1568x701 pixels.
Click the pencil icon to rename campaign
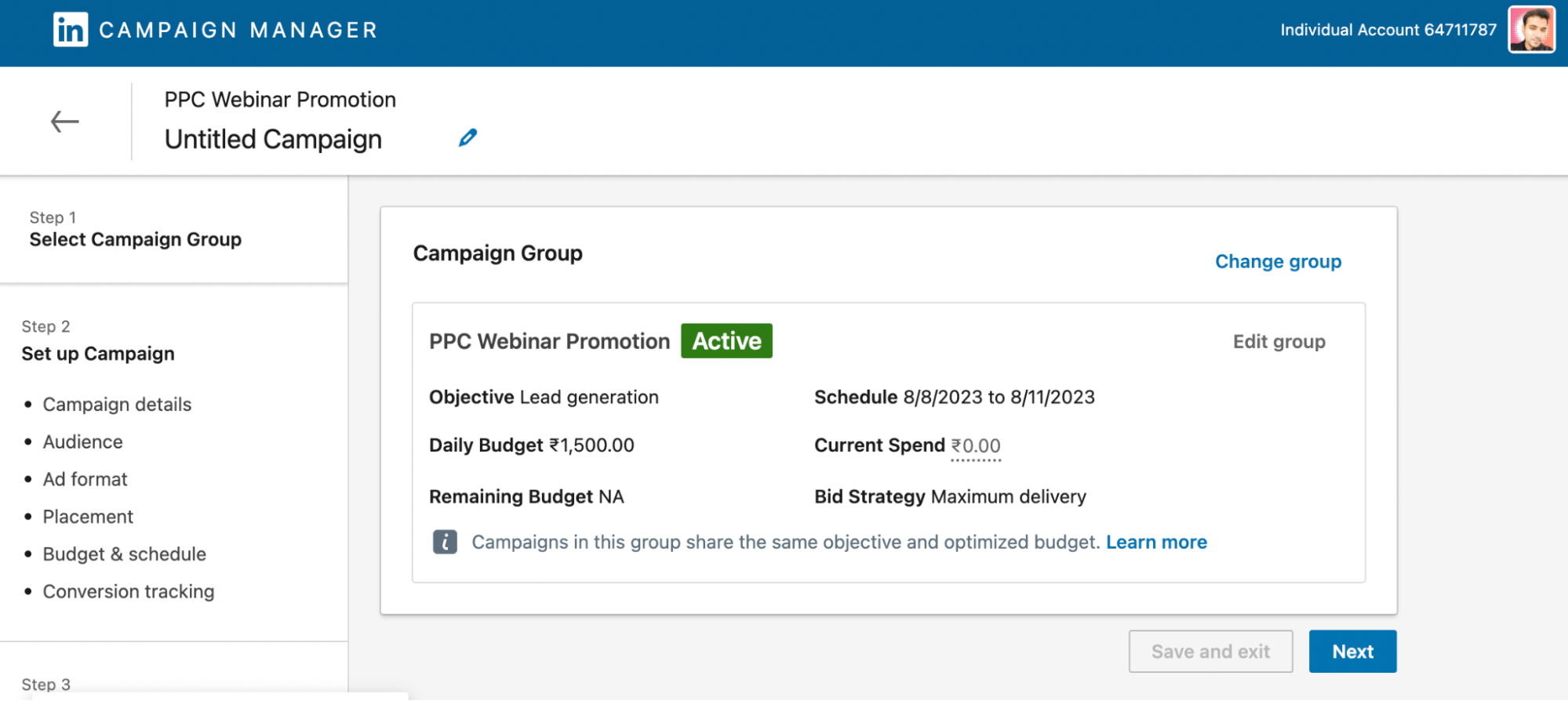(x=467, y=138)
